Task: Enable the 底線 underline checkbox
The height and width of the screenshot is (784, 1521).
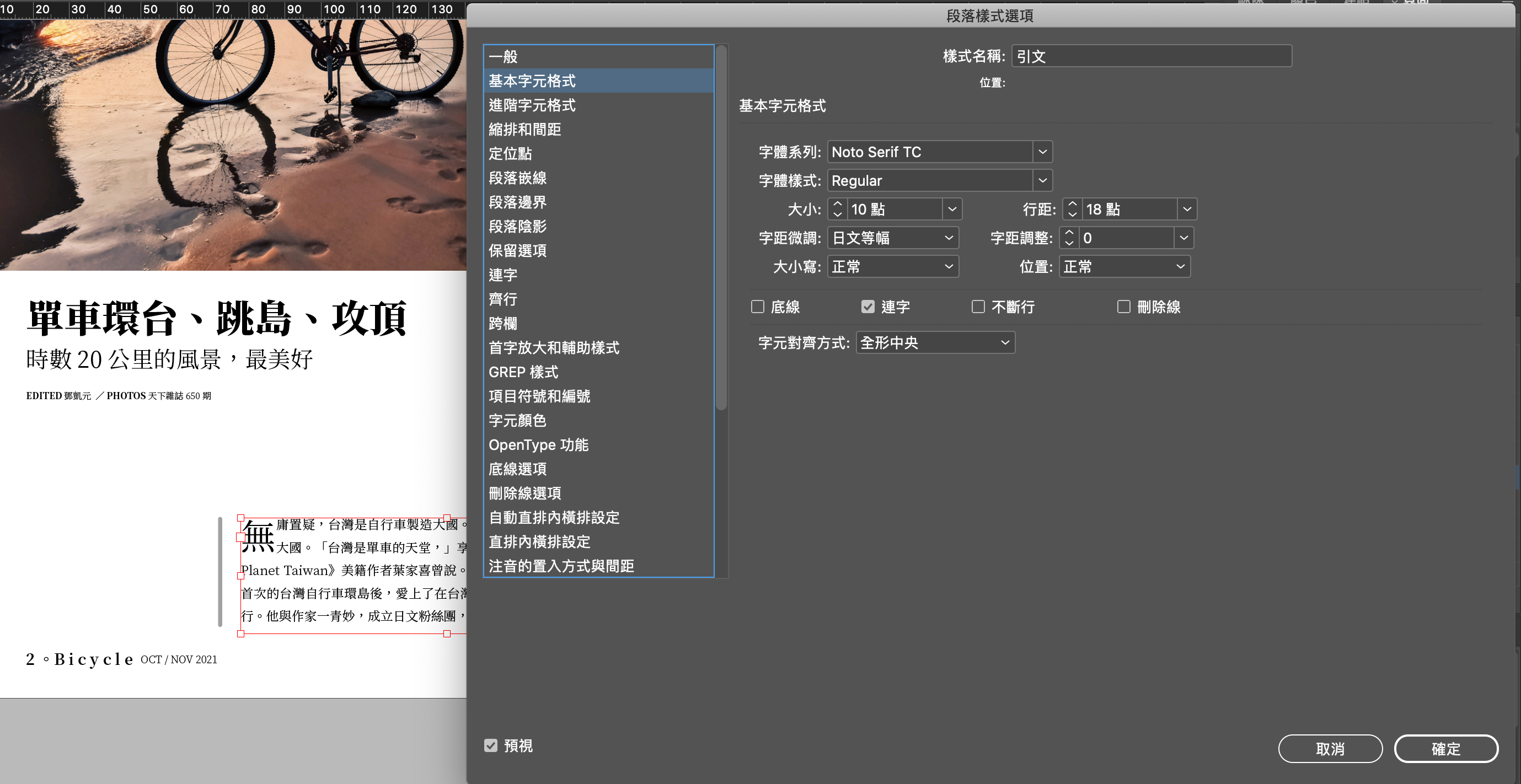Action: coord(758,307)
